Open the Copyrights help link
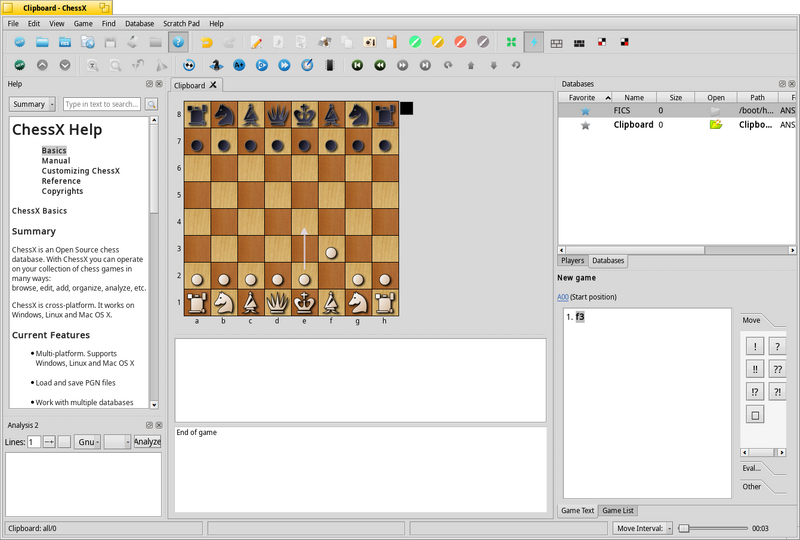This screenshot has width=800, height=540. 62,191
